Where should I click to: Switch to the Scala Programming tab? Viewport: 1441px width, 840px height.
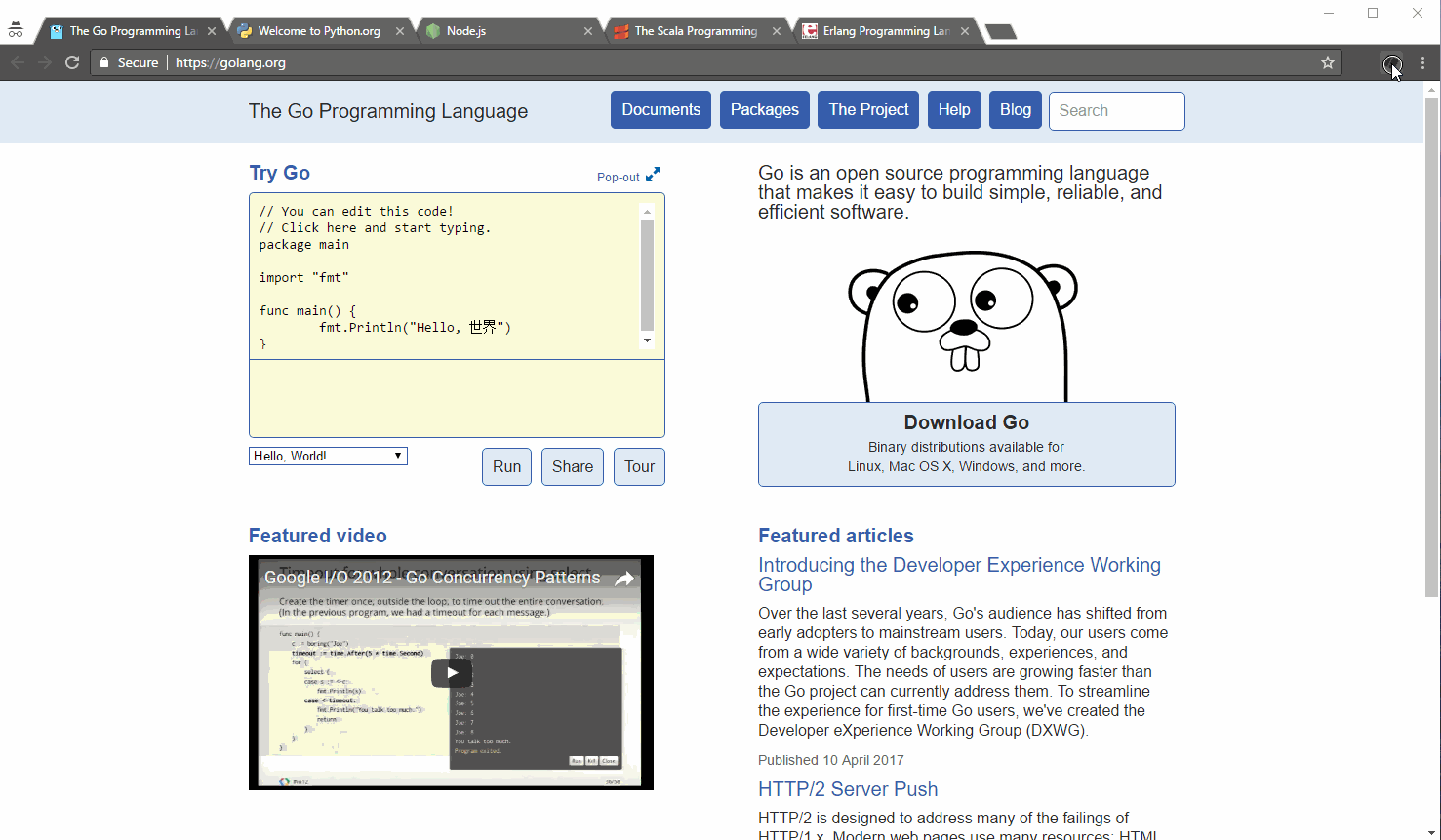(x=696, y=31)
